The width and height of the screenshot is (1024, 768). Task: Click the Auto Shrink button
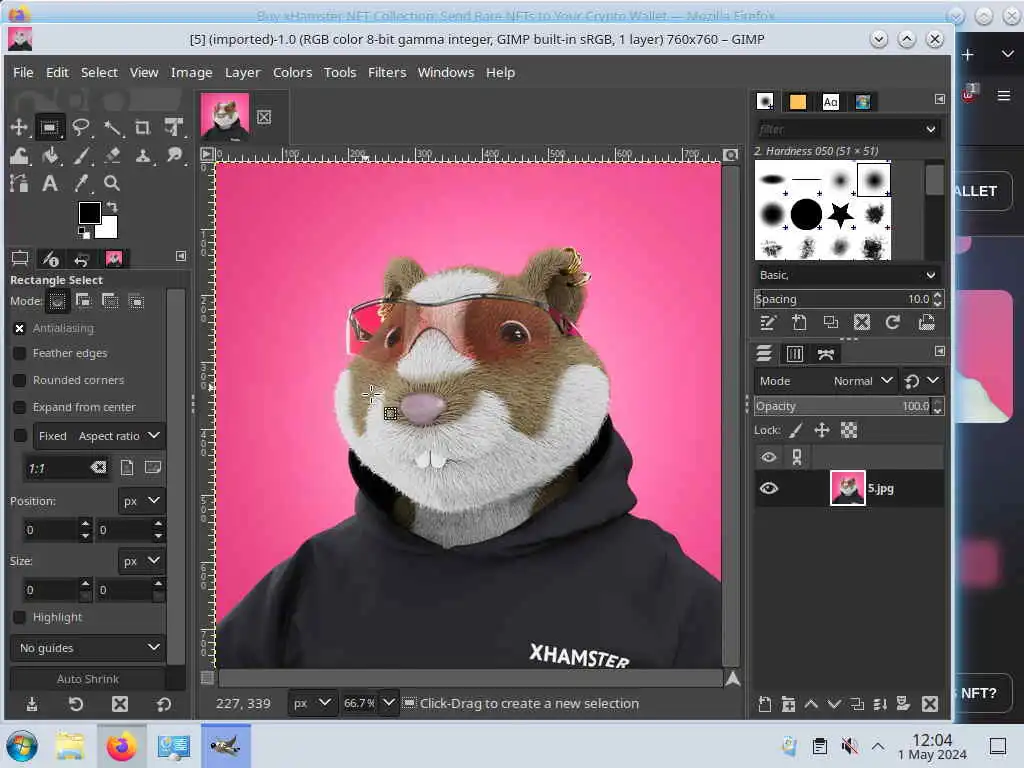point(88,679)
